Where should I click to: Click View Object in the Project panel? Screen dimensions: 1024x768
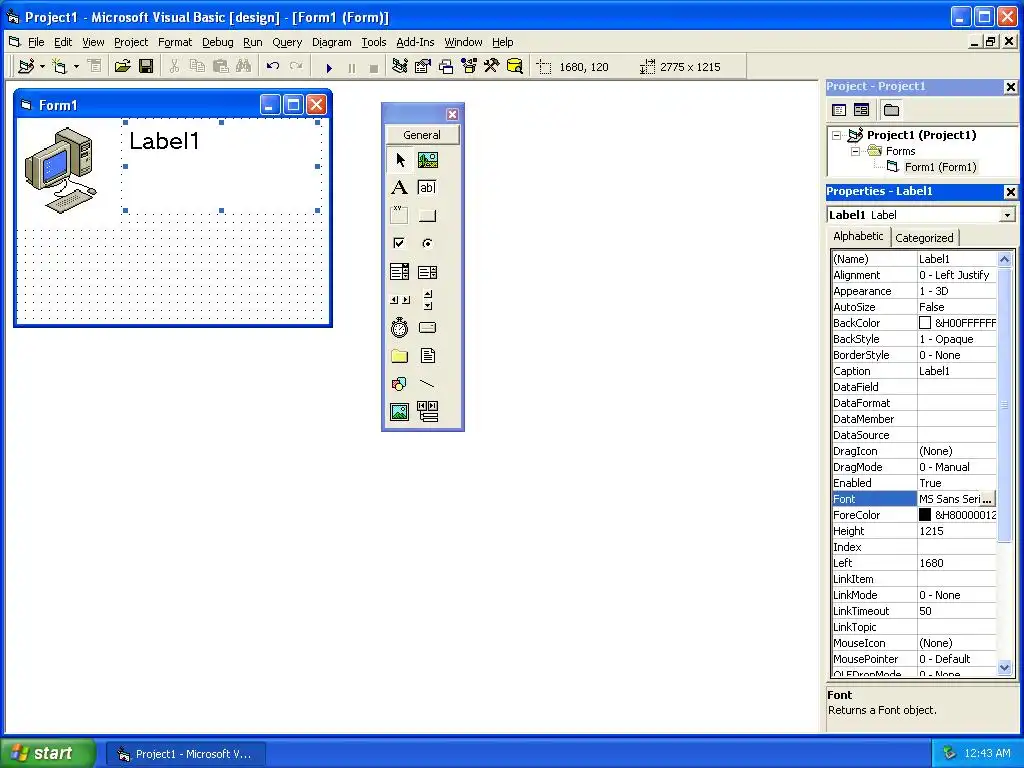(861, 110)
